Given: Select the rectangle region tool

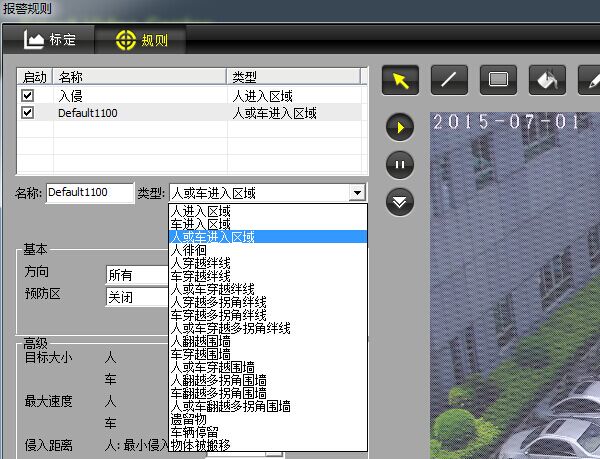Looking at the screenshot, I should pyautogui.click(x=498, y=80).
